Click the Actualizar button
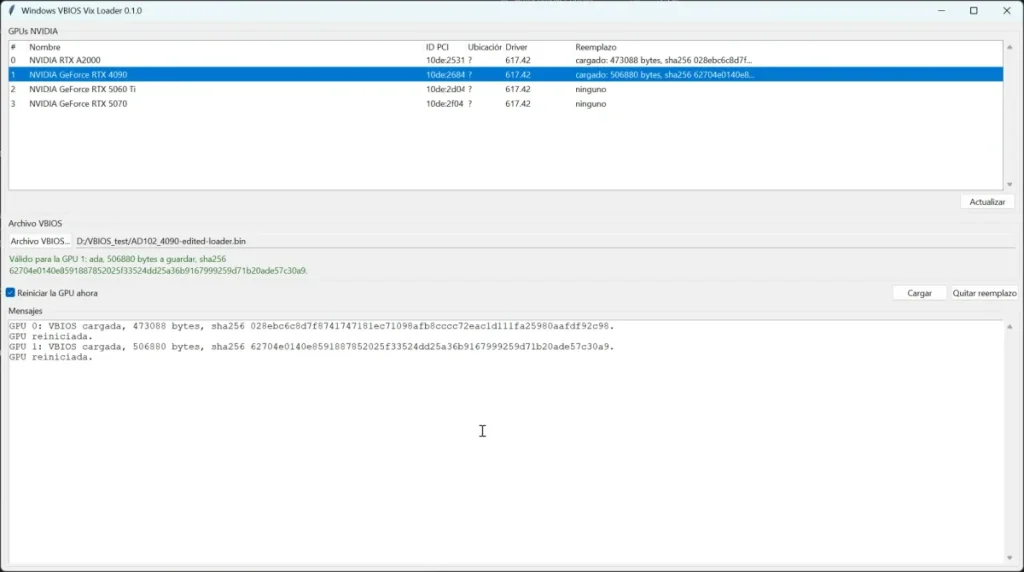 987,202
